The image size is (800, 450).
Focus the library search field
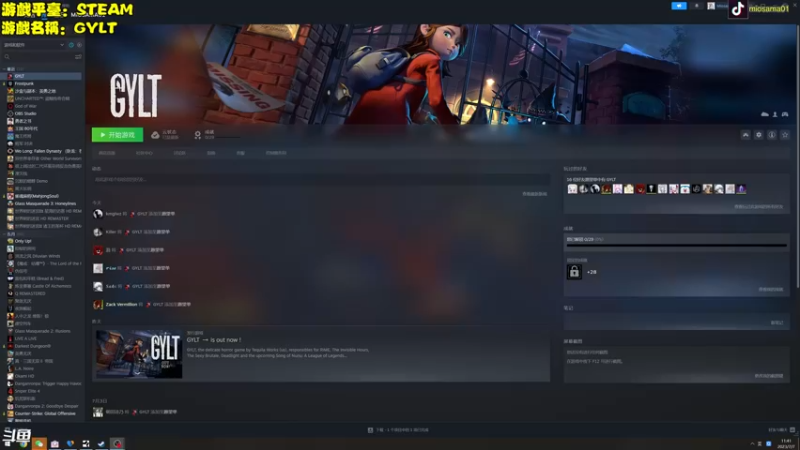pyautogui.click(x=38, y=57)
